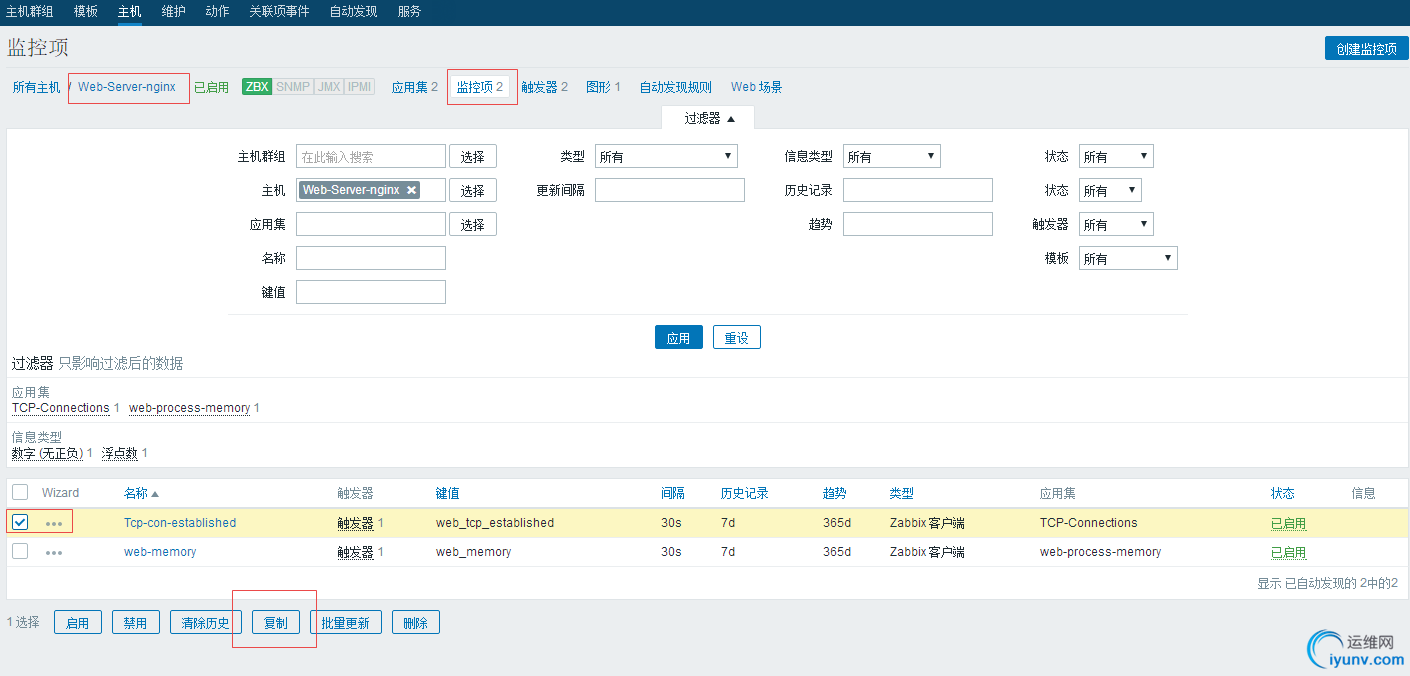This screenshot has width=1410, height=676.
Task: Open the 维护 top menu
Action: pyautogui.click(x=174, y=12)
